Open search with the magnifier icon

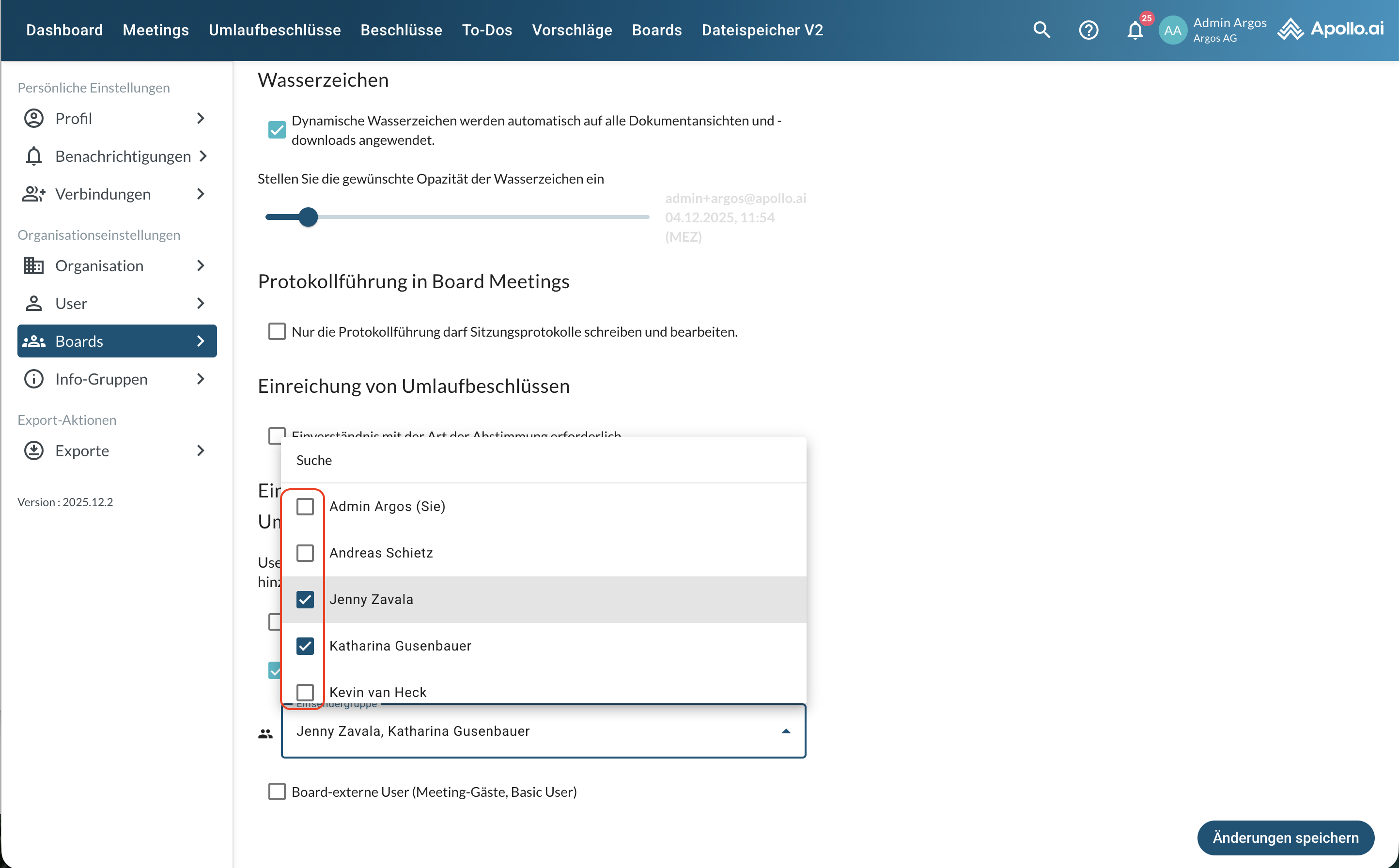1041,30
